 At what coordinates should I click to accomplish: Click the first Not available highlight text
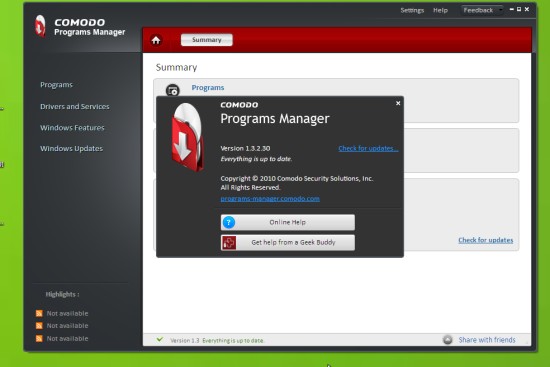[x=67, y=313]
